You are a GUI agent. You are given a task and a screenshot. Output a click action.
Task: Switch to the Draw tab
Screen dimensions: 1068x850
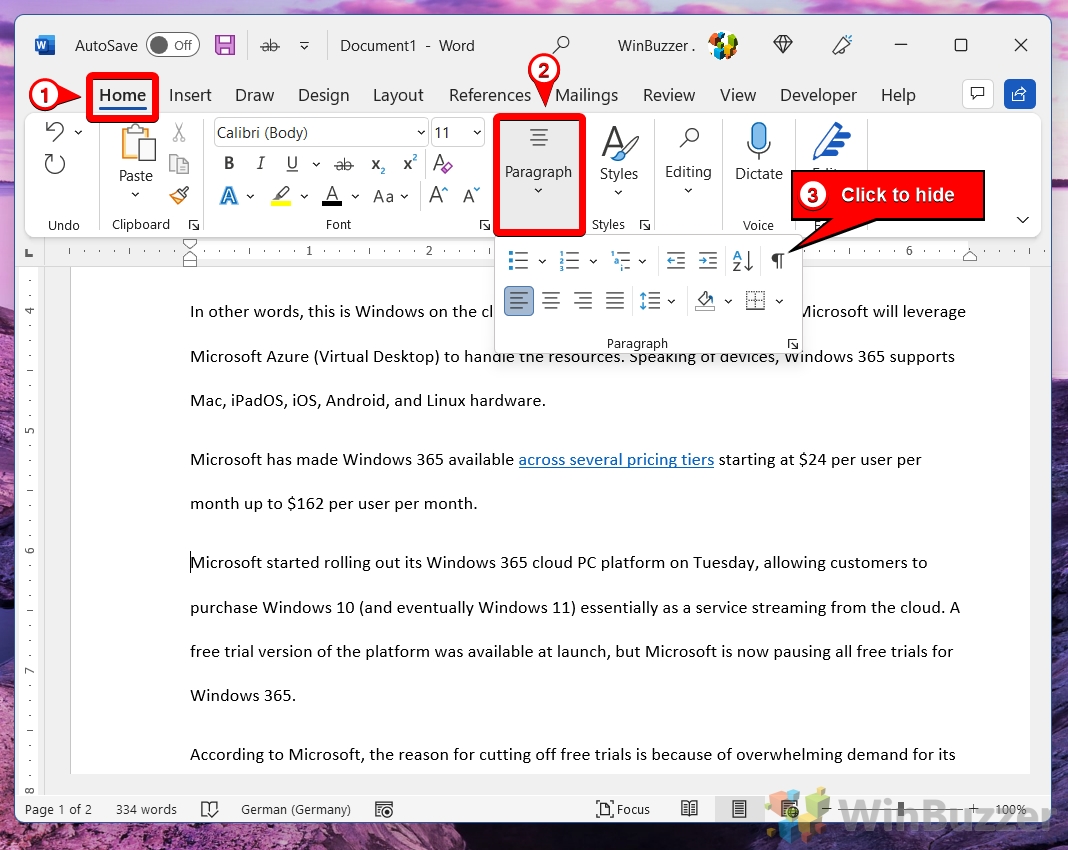pyautogui.click(x=254, y=95)
